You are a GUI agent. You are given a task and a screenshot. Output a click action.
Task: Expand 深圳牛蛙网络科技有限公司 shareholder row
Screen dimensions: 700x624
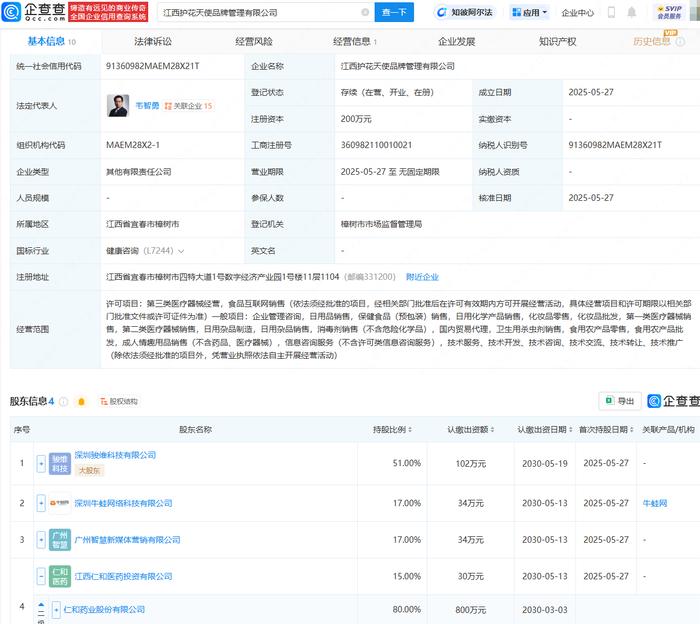coord(41,503)
